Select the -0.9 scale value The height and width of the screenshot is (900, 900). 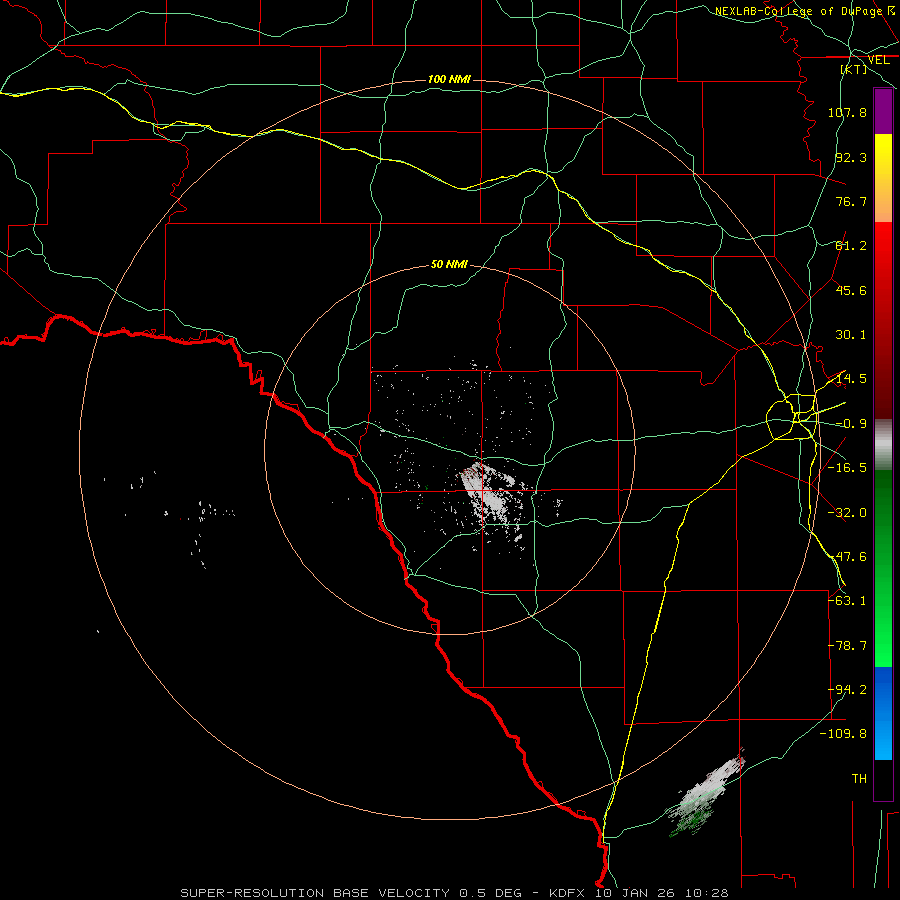851,424
